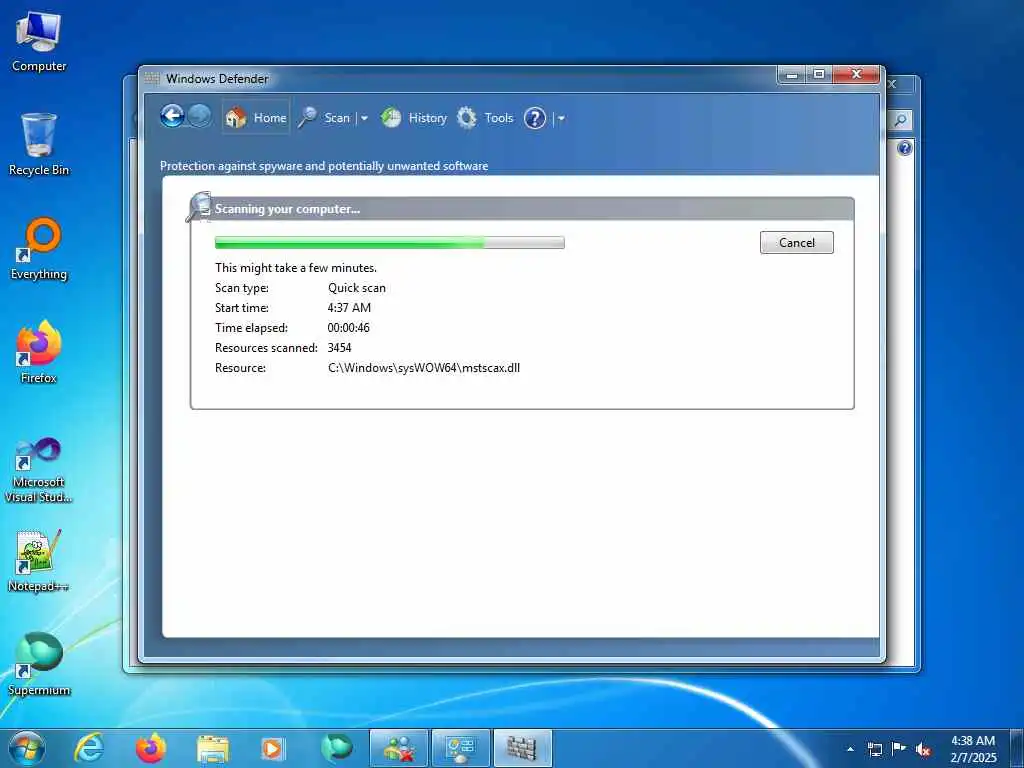Switch to the Control Panel taskbar window
Viewport: 1024px width, 768px height.
coord(460,748)
